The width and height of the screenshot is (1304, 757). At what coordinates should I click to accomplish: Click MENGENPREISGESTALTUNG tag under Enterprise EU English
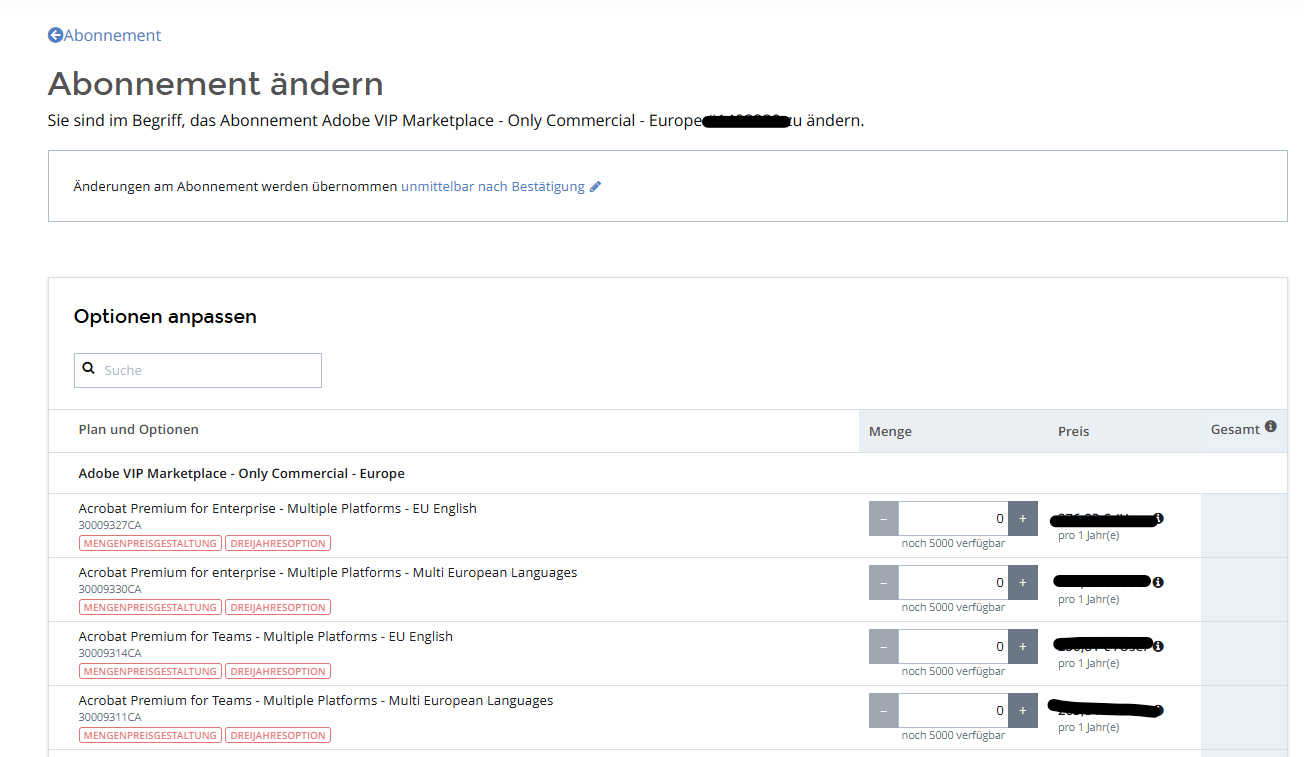tap(150, 543)
